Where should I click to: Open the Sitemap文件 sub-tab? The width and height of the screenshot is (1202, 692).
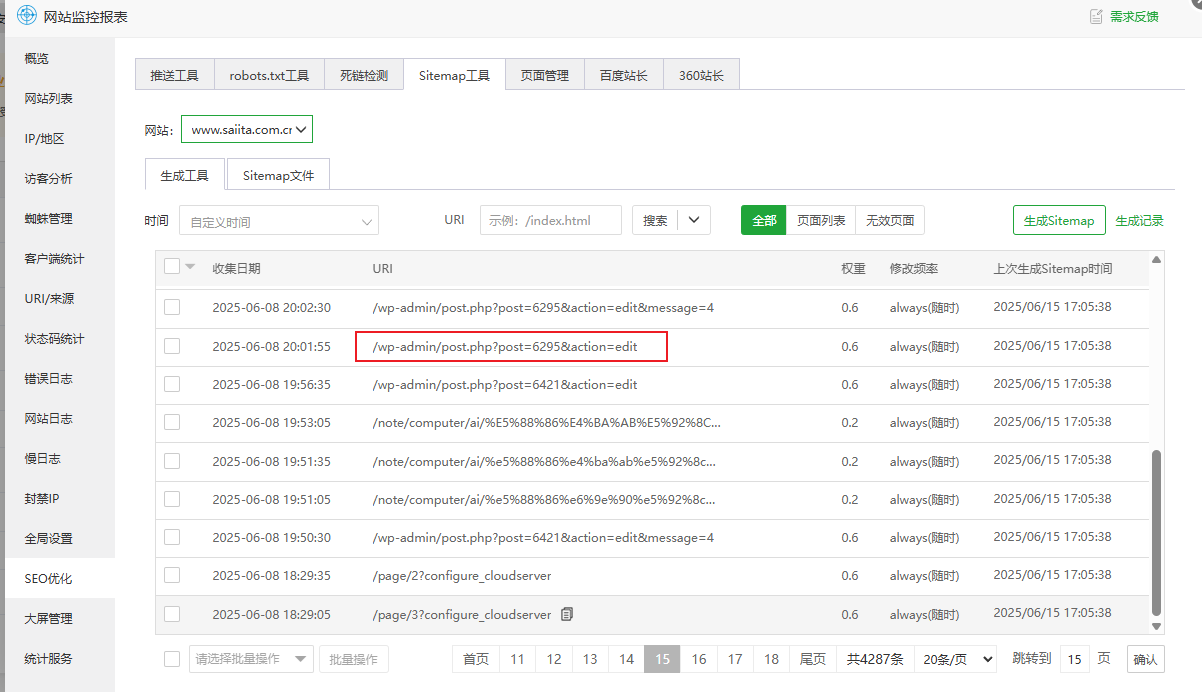pos(278,175)
